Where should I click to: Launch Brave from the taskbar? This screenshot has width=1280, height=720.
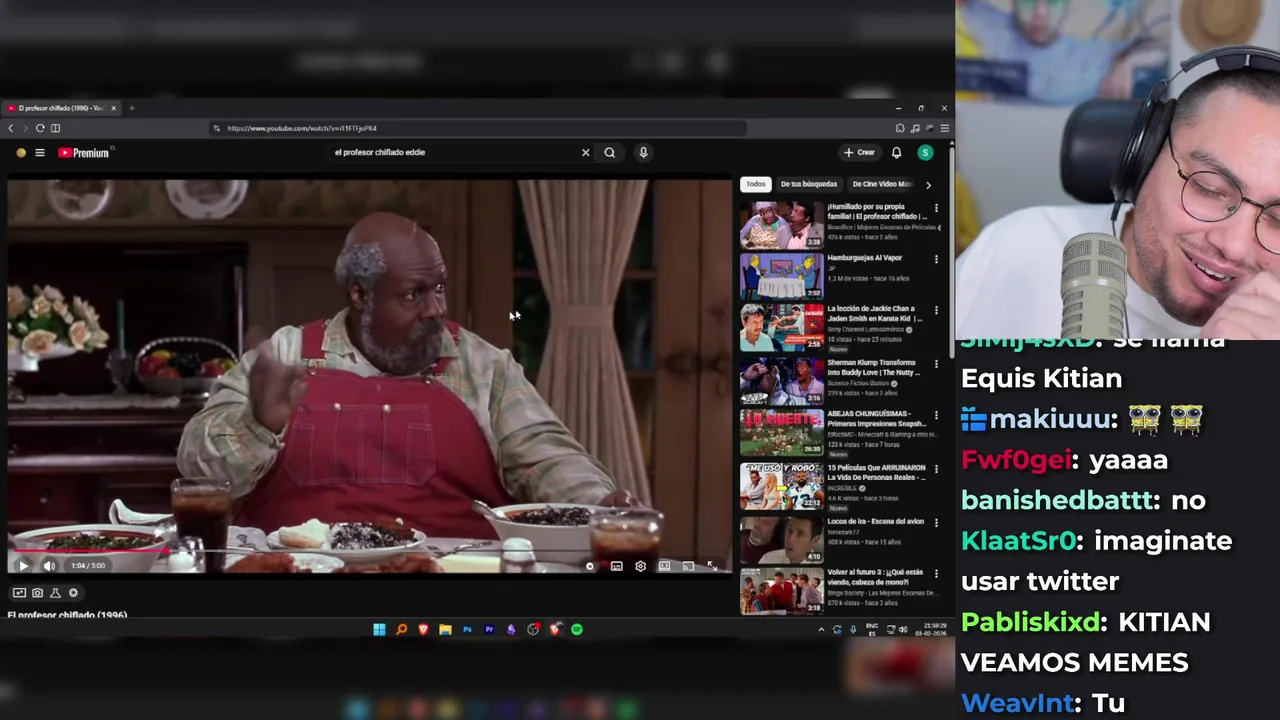point(423,629)
